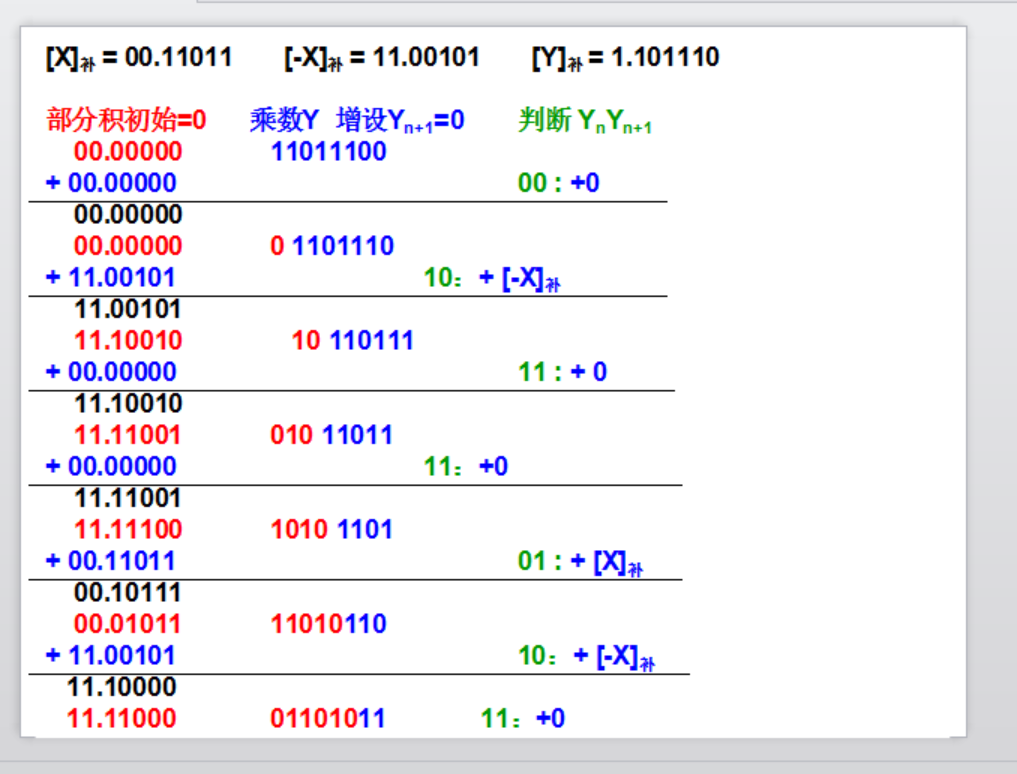
Task: Click the green heading "判断 YnYn+1"
Action: (x=584, y=121)
